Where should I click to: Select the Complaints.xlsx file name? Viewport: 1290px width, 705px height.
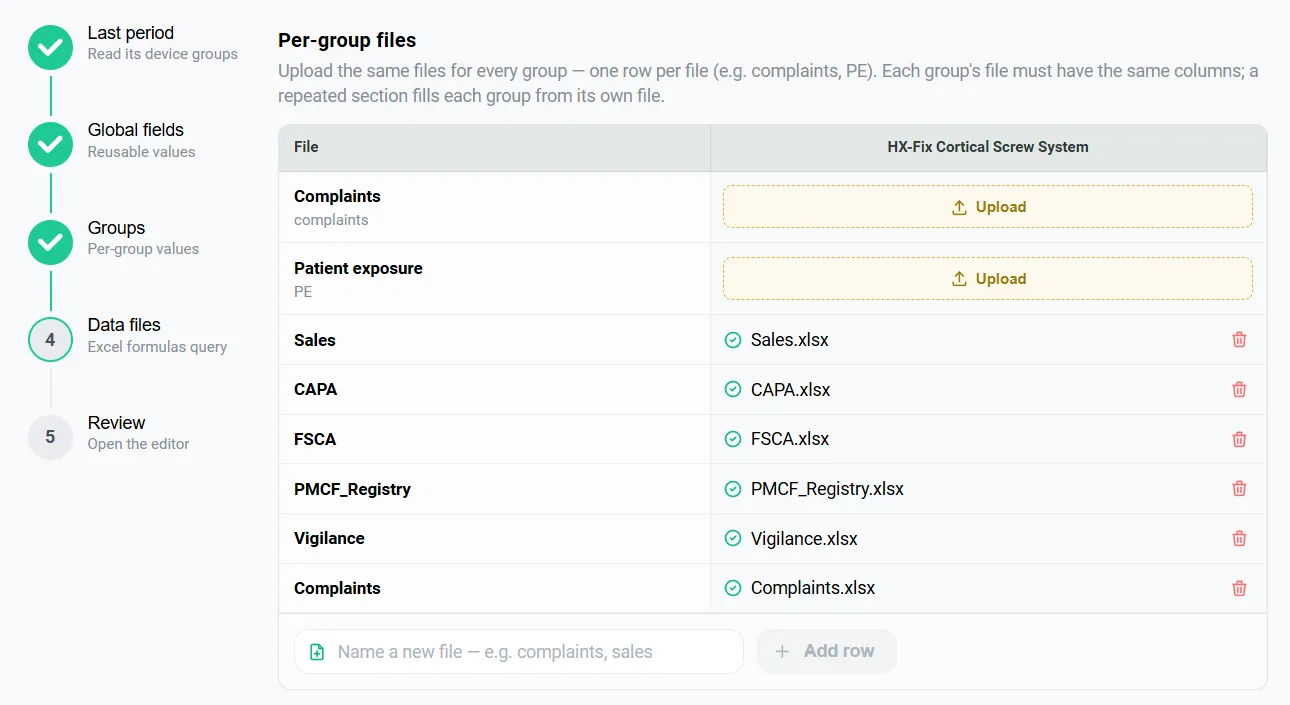click(813, 588)
